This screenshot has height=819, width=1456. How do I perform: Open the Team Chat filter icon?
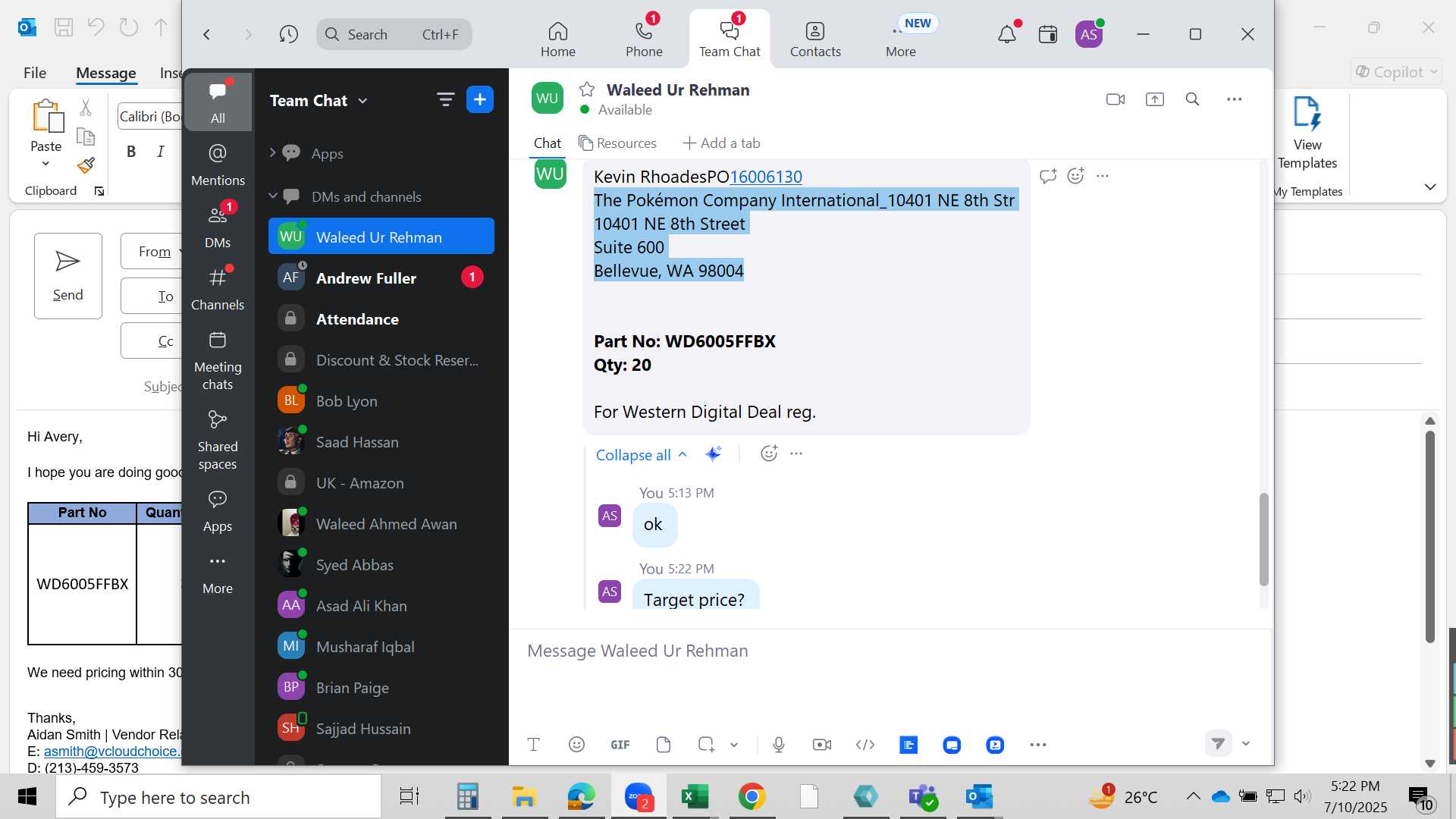445,99
